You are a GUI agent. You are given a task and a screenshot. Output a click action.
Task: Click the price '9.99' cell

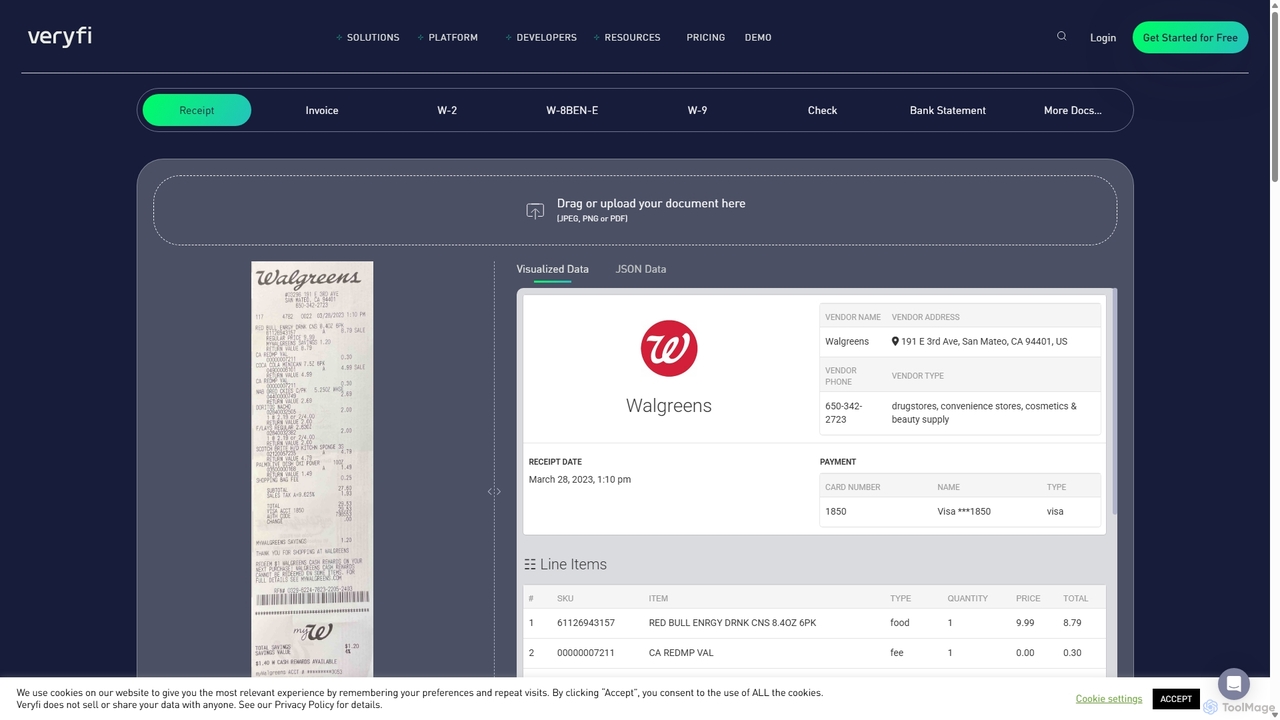pos(1025,623)
